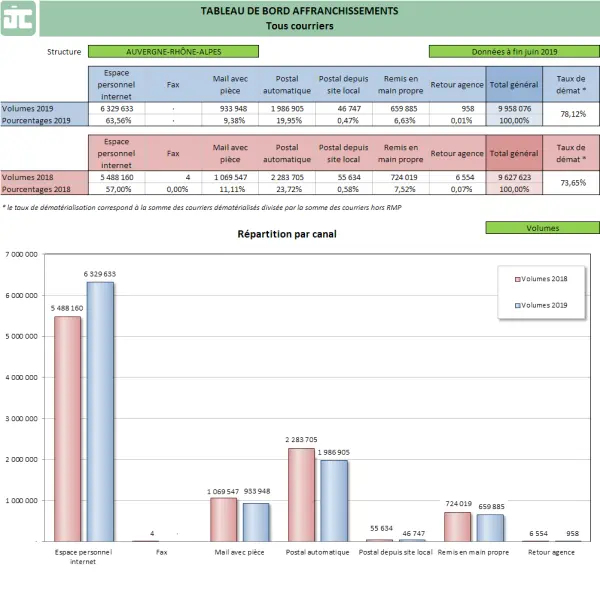Click the Volumes 2018 row header
Screen dimensions: 600x600
point(44,178)
